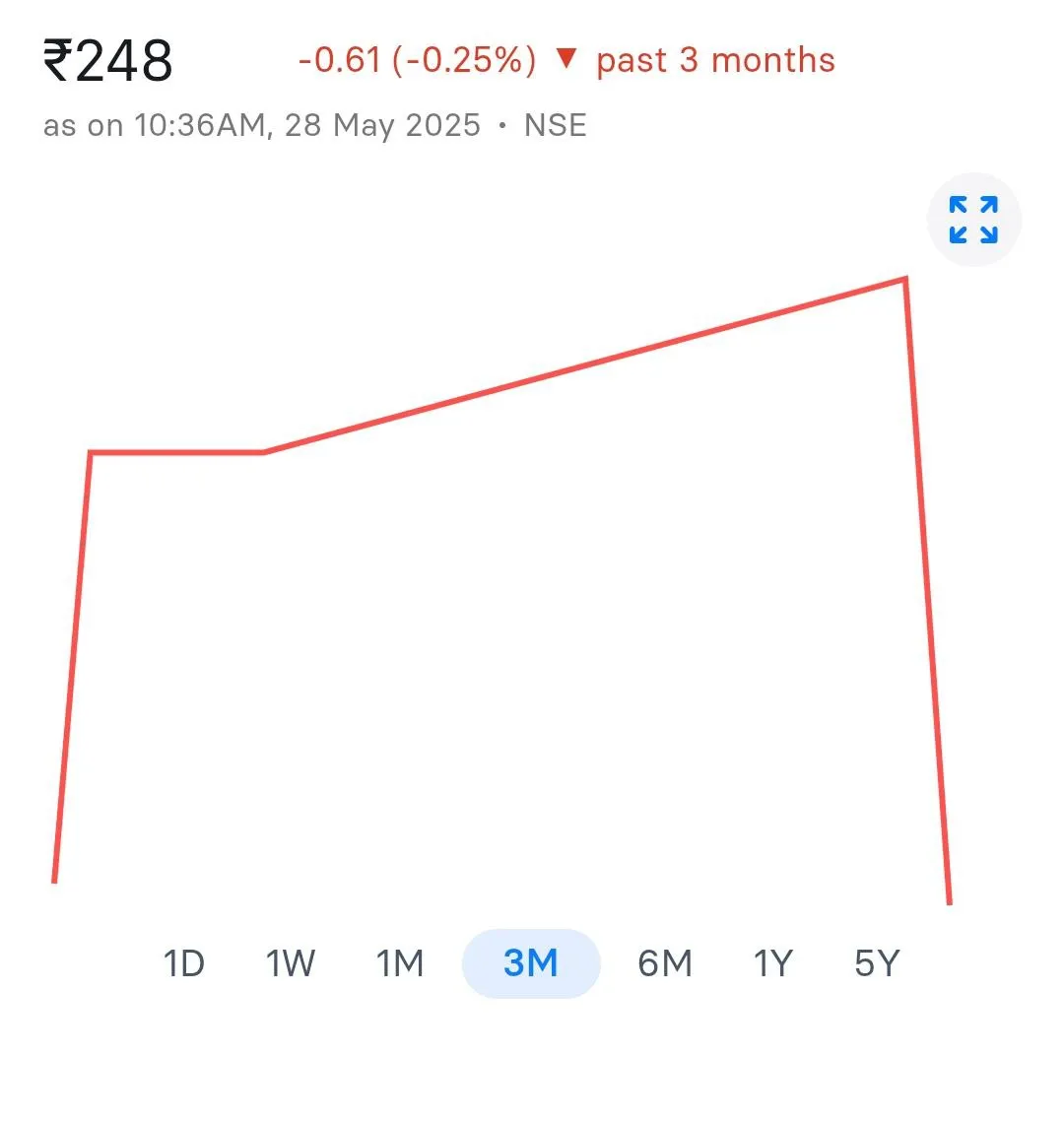Switch to the 1D time range

click(x=184, y=963)
